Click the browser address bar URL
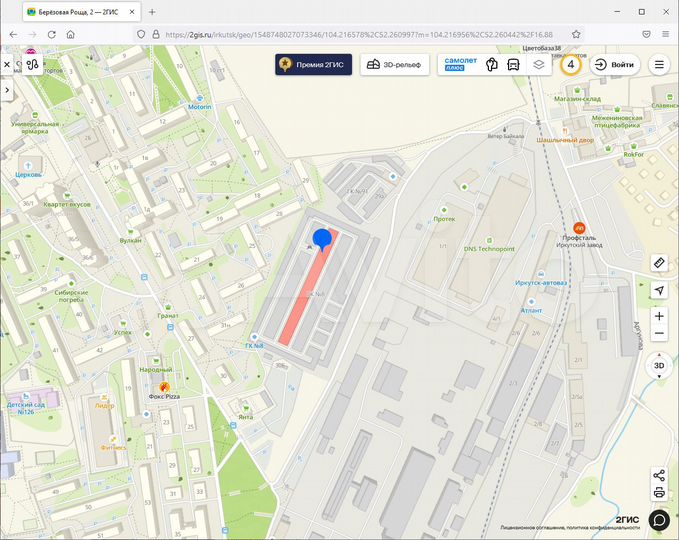The width and height of the screenshot is (679, 540). (359, 35)
